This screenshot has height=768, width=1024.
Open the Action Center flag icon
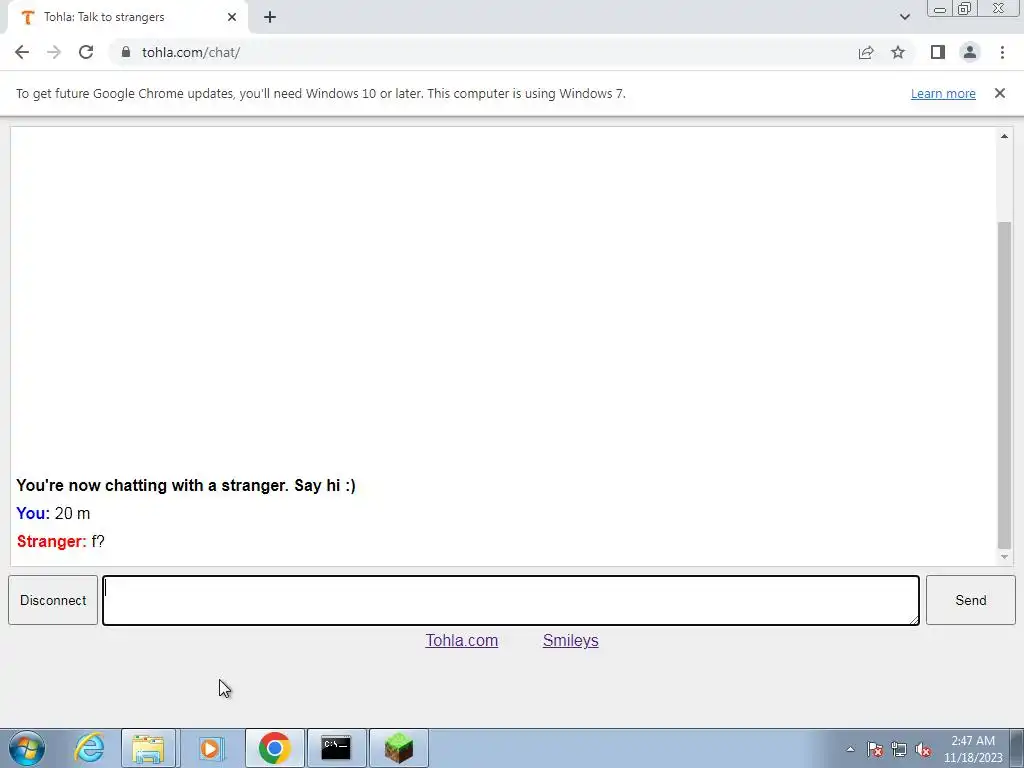point(875,749)
